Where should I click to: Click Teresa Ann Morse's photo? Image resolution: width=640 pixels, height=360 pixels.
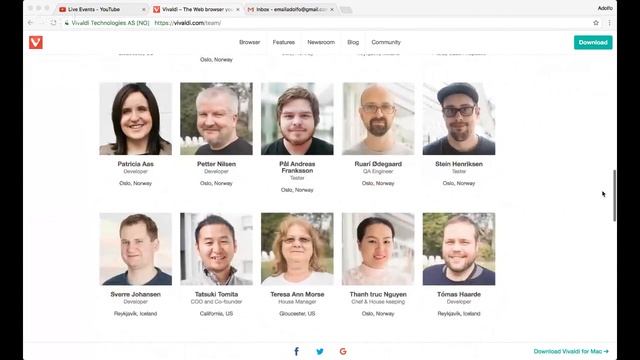point(297,249)
